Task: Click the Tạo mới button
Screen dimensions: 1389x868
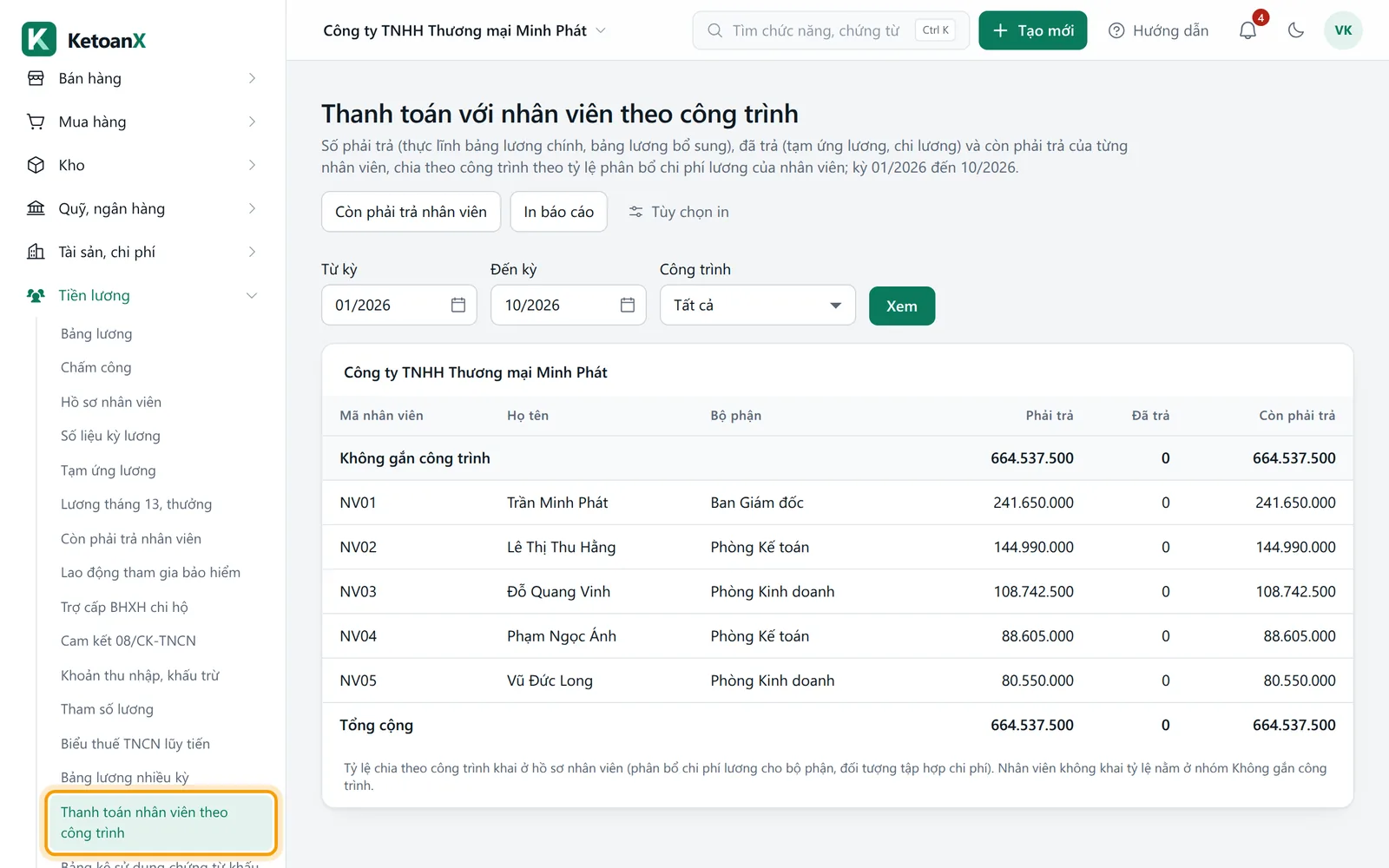Action: (x=1033, y=30)
